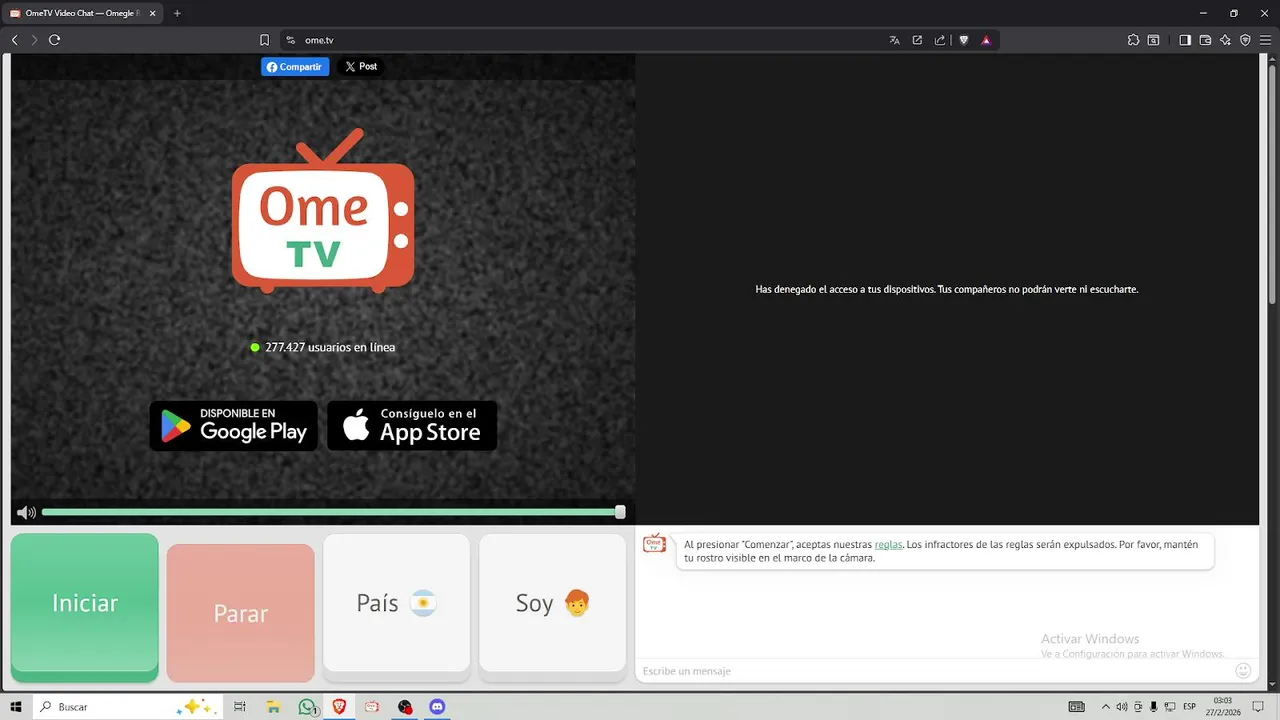Click the Windows Buscar search box
The image size is (1280, 720).
pyautogui.click(x=127, y=706)
